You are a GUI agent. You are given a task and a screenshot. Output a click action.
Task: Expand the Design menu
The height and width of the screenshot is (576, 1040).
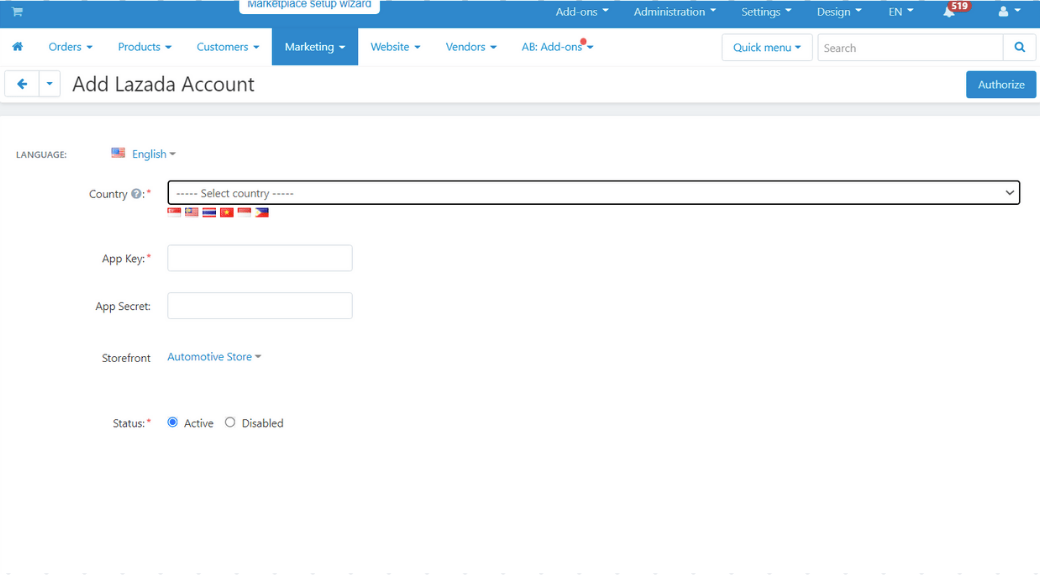[839, 11]
